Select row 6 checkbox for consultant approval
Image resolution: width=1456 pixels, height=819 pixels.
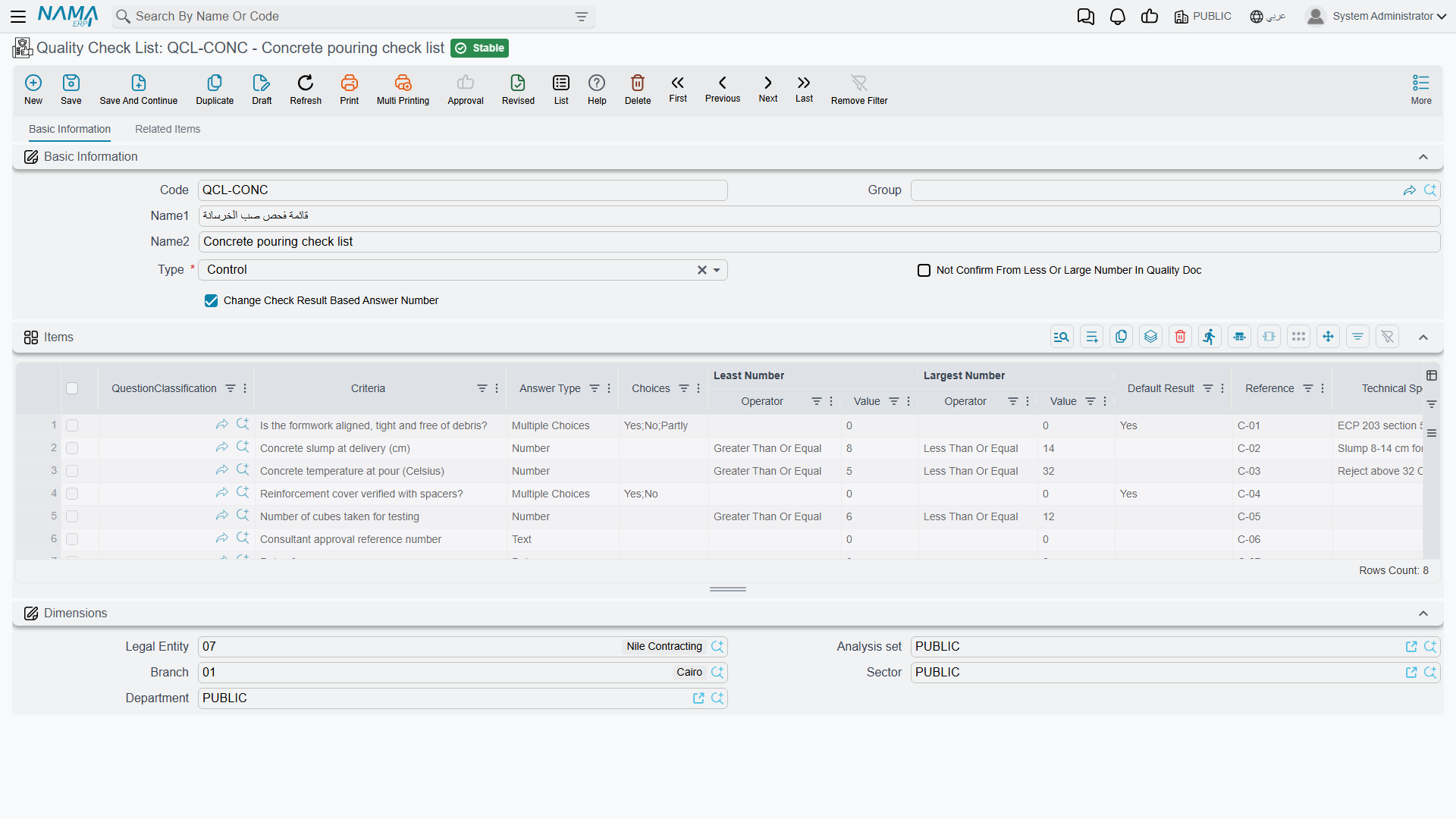(72, 540)
